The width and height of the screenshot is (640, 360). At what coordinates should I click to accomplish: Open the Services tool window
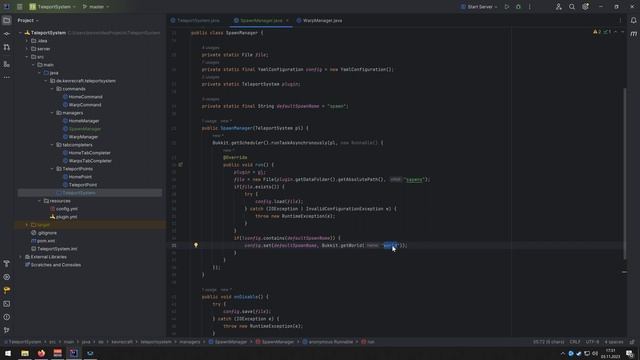(x=7, y=277)
